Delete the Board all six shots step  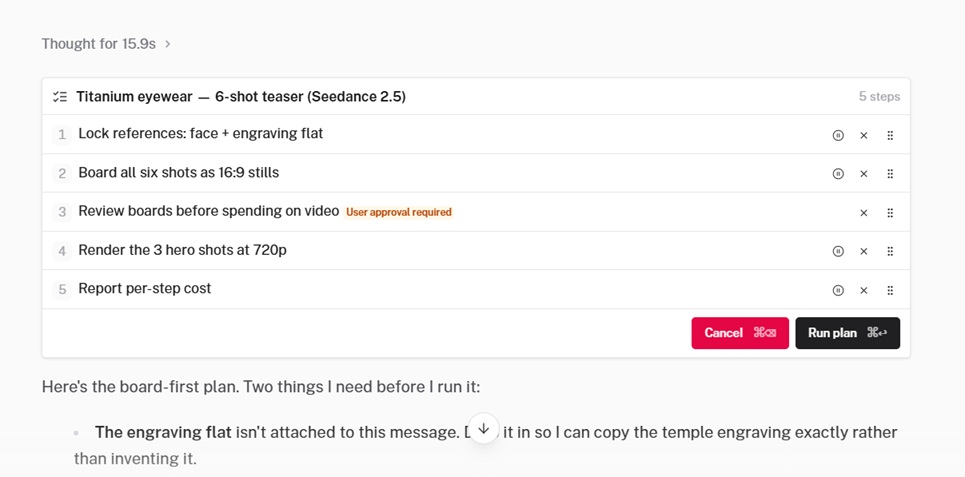click(x=863, y=174)
